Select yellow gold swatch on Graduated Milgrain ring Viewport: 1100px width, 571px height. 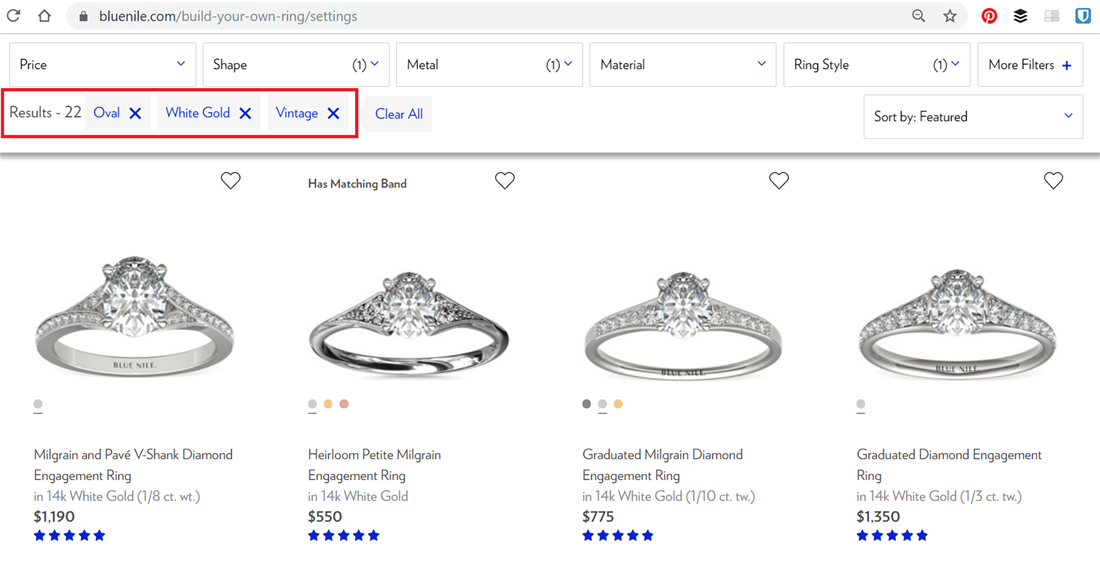(618, 404)
